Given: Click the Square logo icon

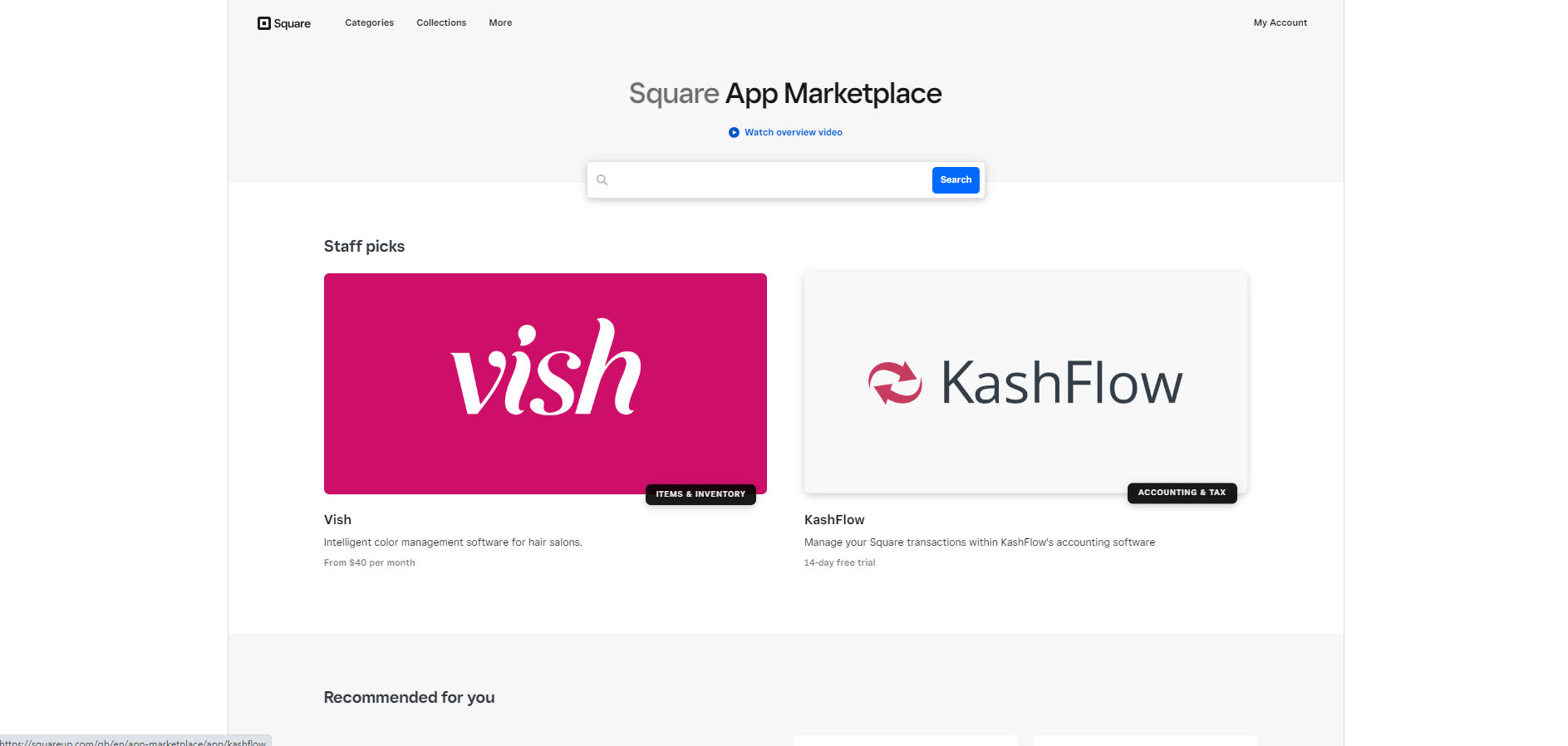Looking at the screenshot, I should pyautogui.click(x=264, y=23).
